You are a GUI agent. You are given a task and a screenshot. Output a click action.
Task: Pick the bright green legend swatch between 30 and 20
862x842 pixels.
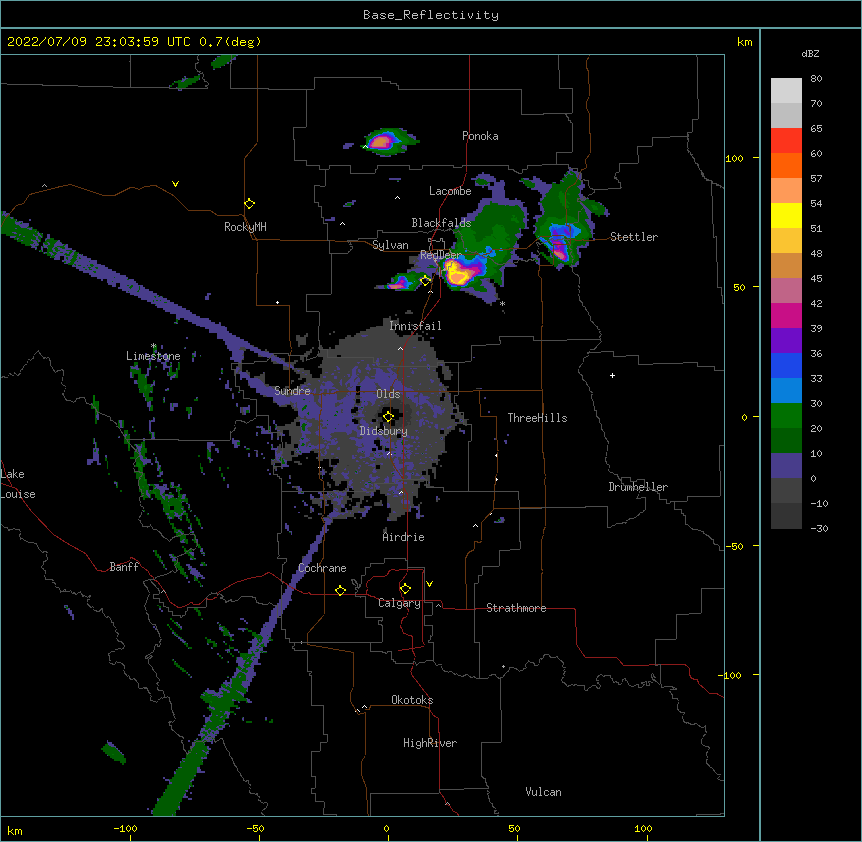[786, 416]
